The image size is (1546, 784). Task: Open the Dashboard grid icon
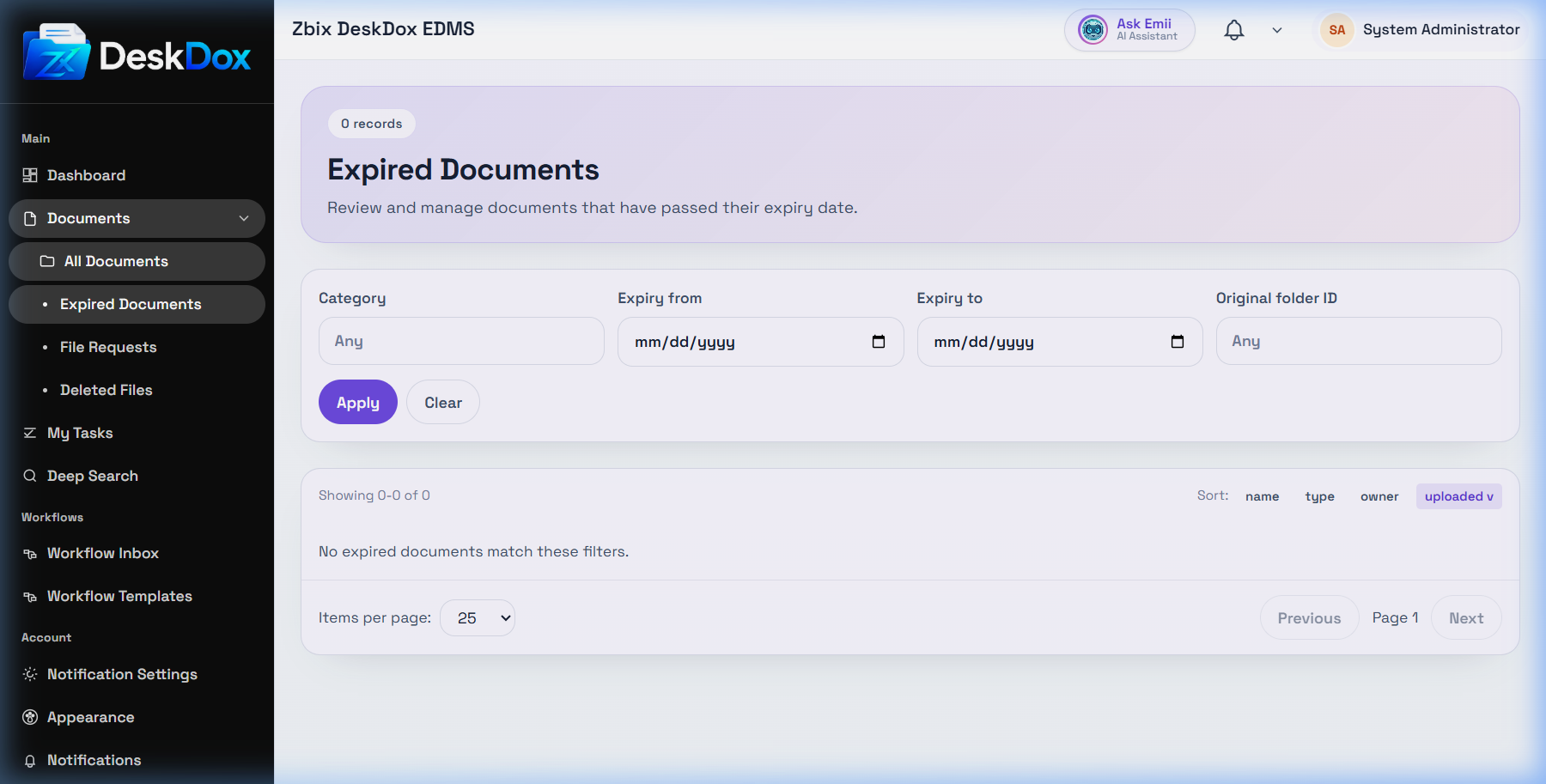point(30,175)
